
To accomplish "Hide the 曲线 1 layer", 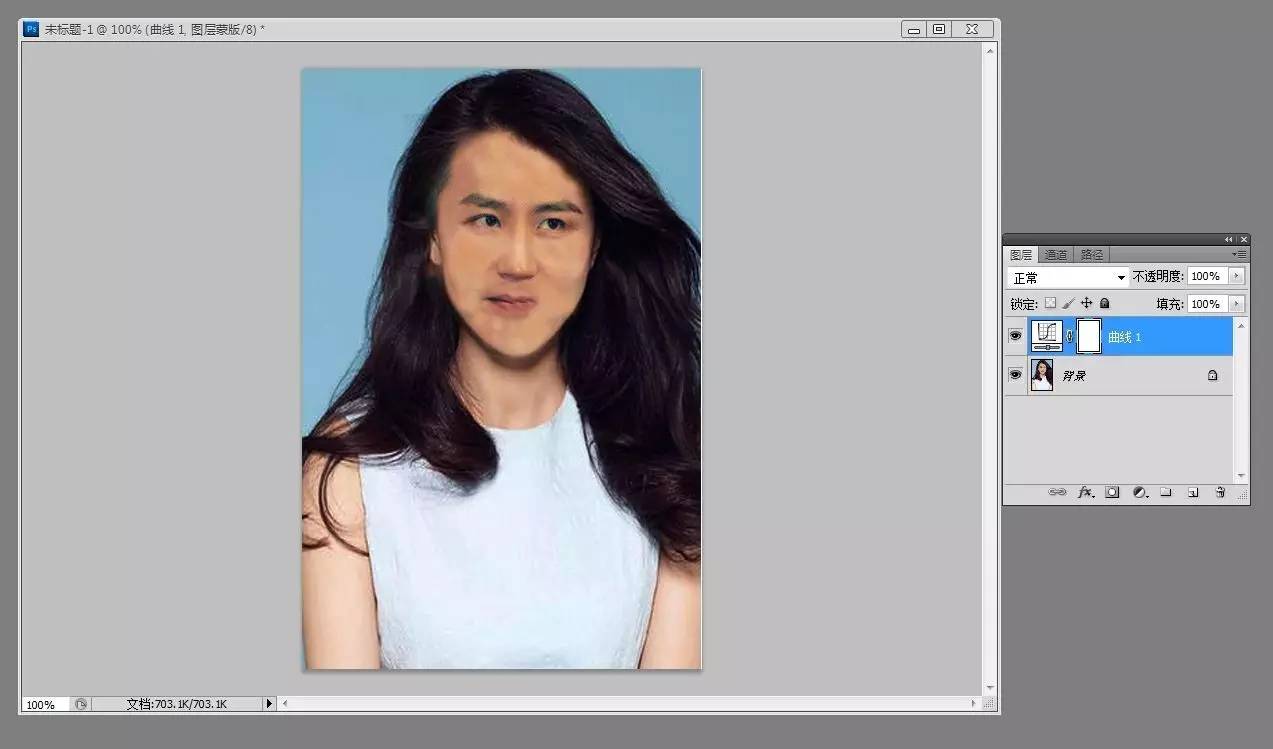I will [x=1015, y=337].
